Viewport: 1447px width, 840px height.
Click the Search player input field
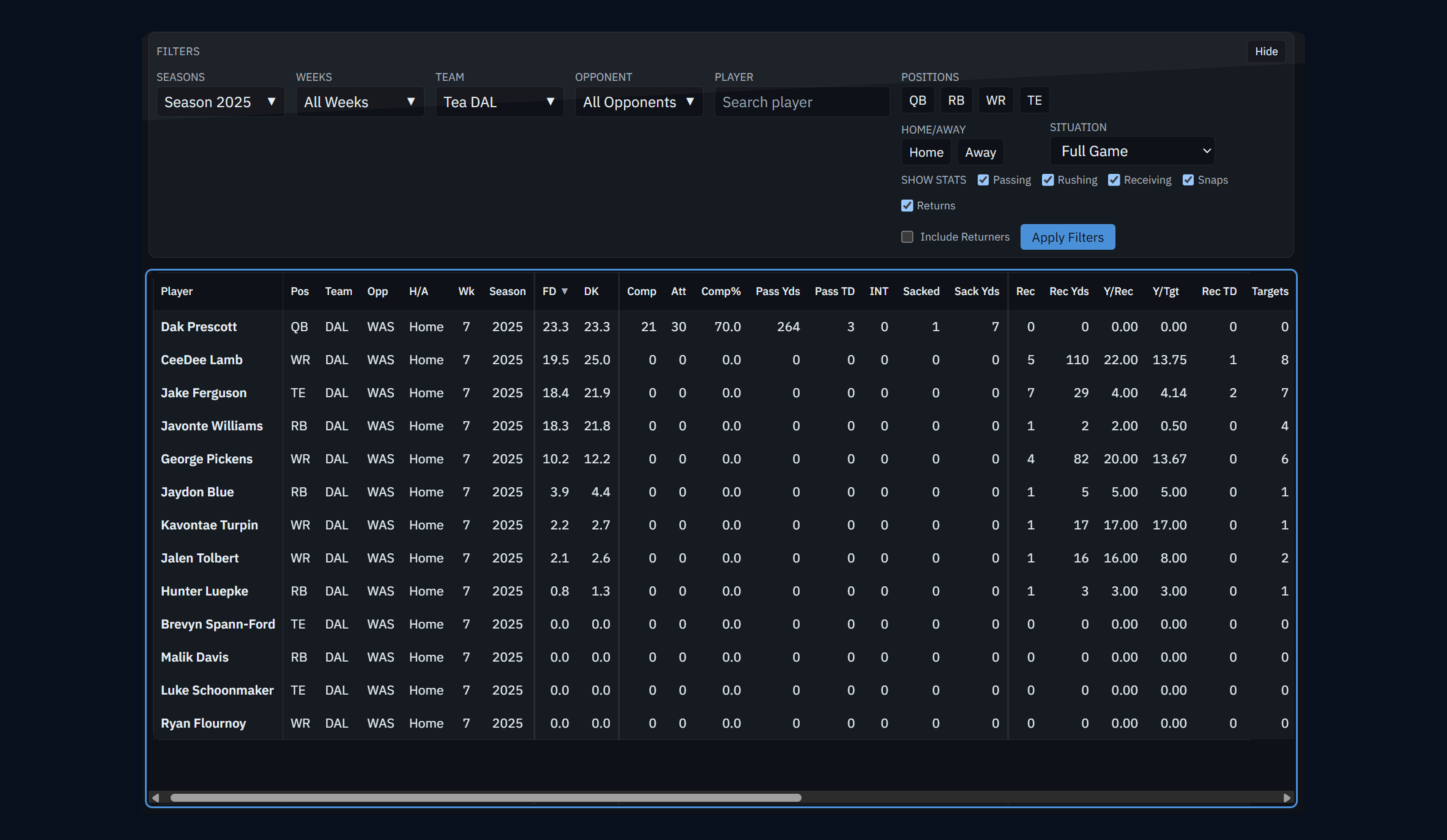point(802,102)
